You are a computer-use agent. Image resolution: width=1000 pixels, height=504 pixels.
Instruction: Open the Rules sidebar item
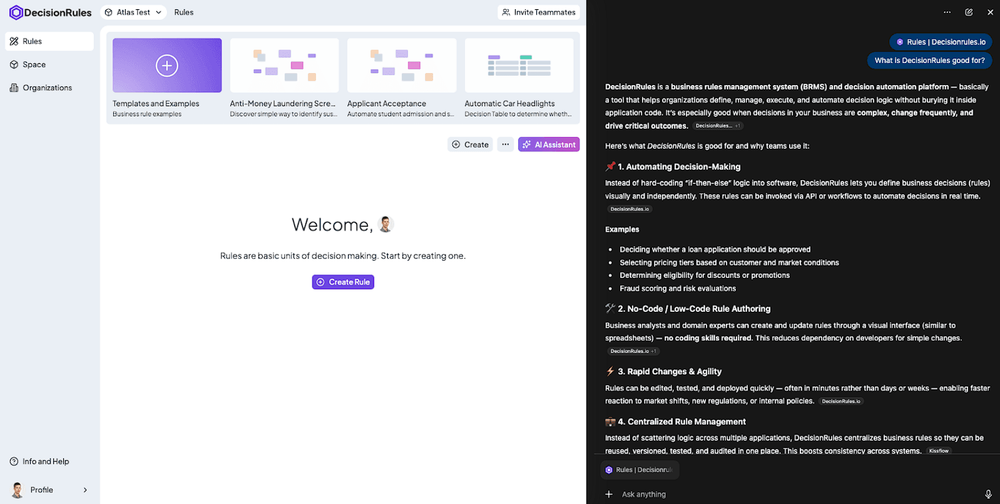pyautogui.click(x=49, y=41)
